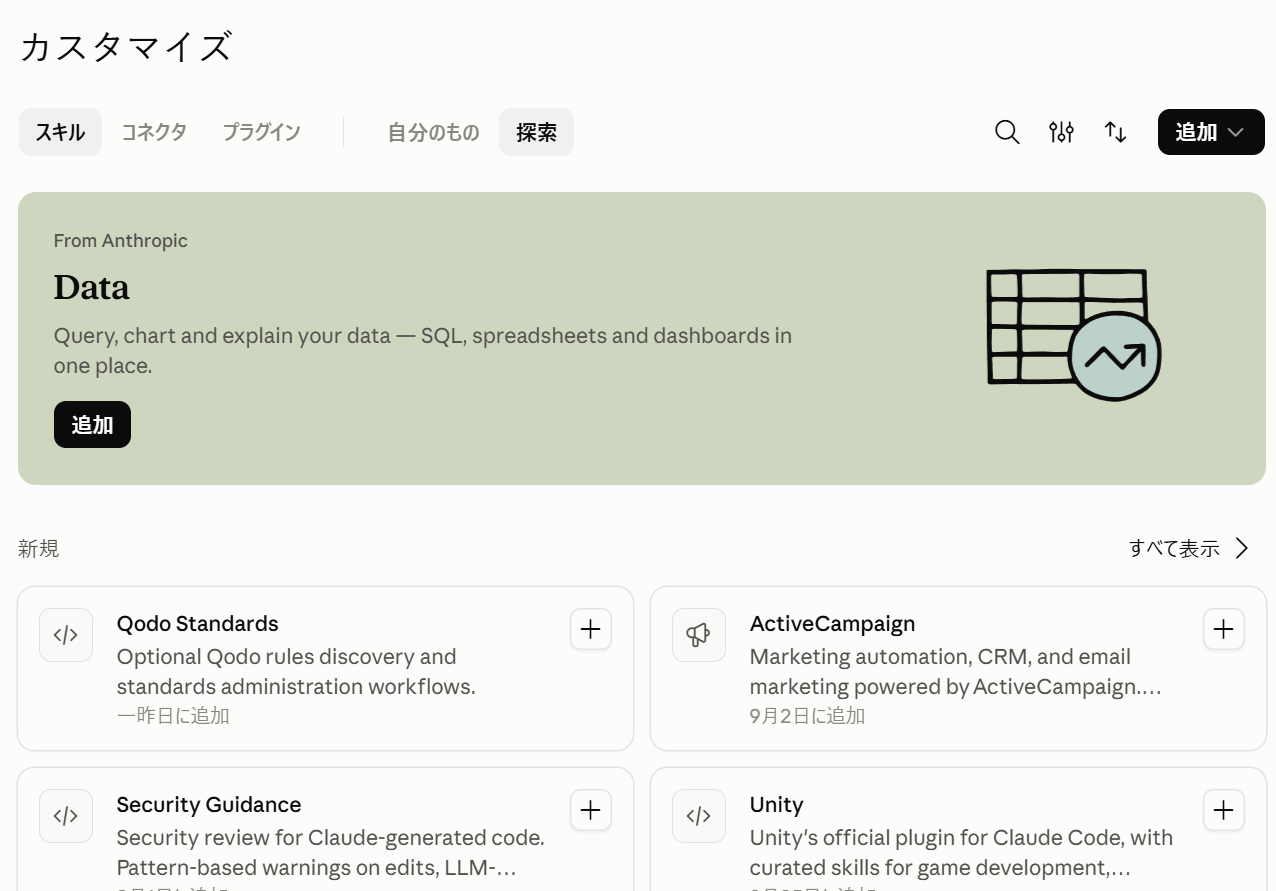Click the 9月2日に追加 date text

[x=808, y=716]
